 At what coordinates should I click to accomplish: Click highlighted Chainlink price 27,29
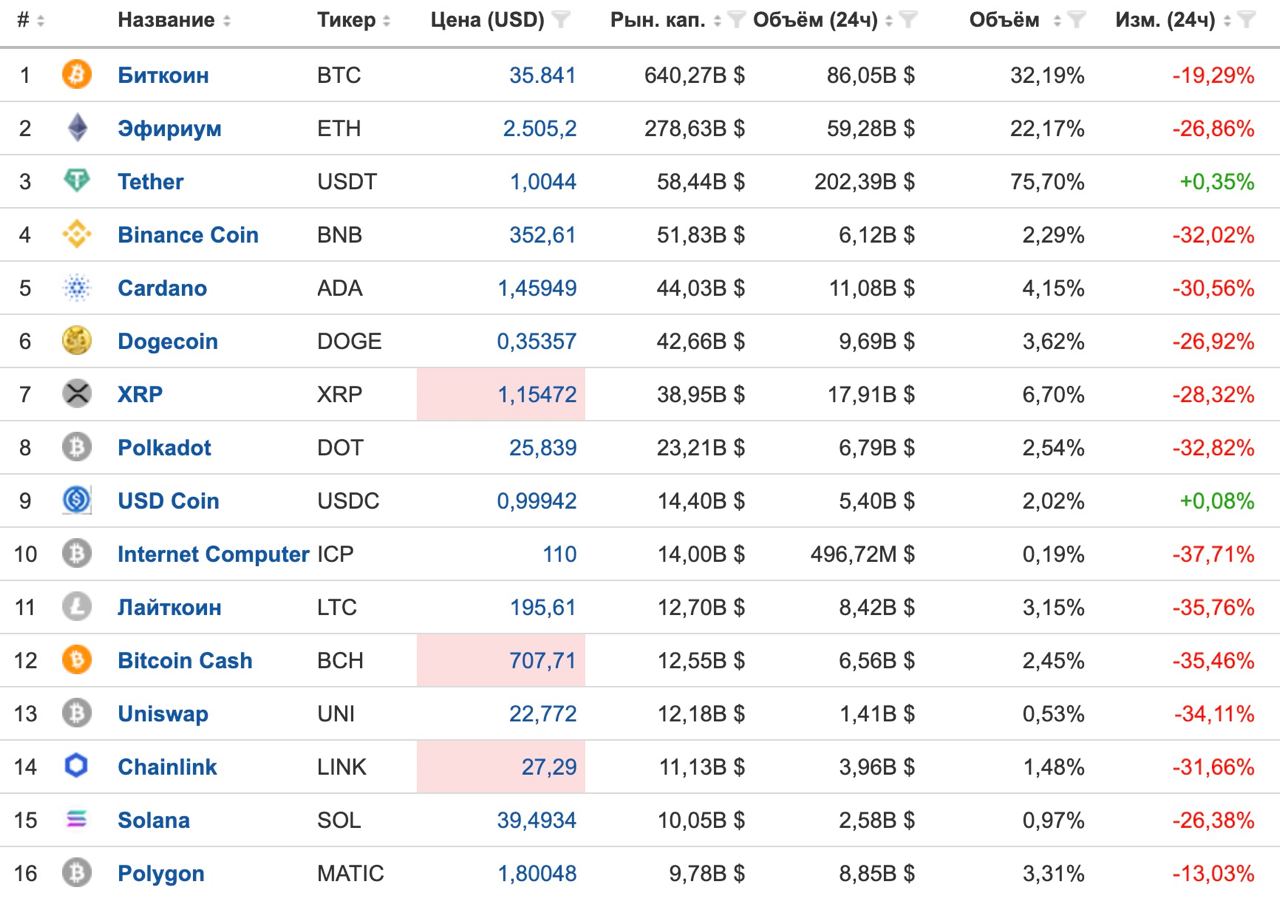point(549,766)
